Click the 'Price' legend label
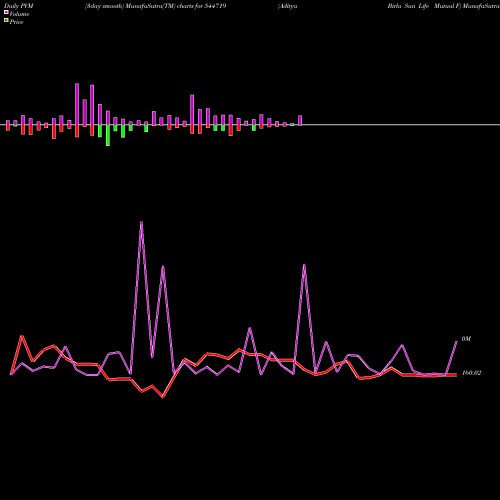 [x=16, y=22]
